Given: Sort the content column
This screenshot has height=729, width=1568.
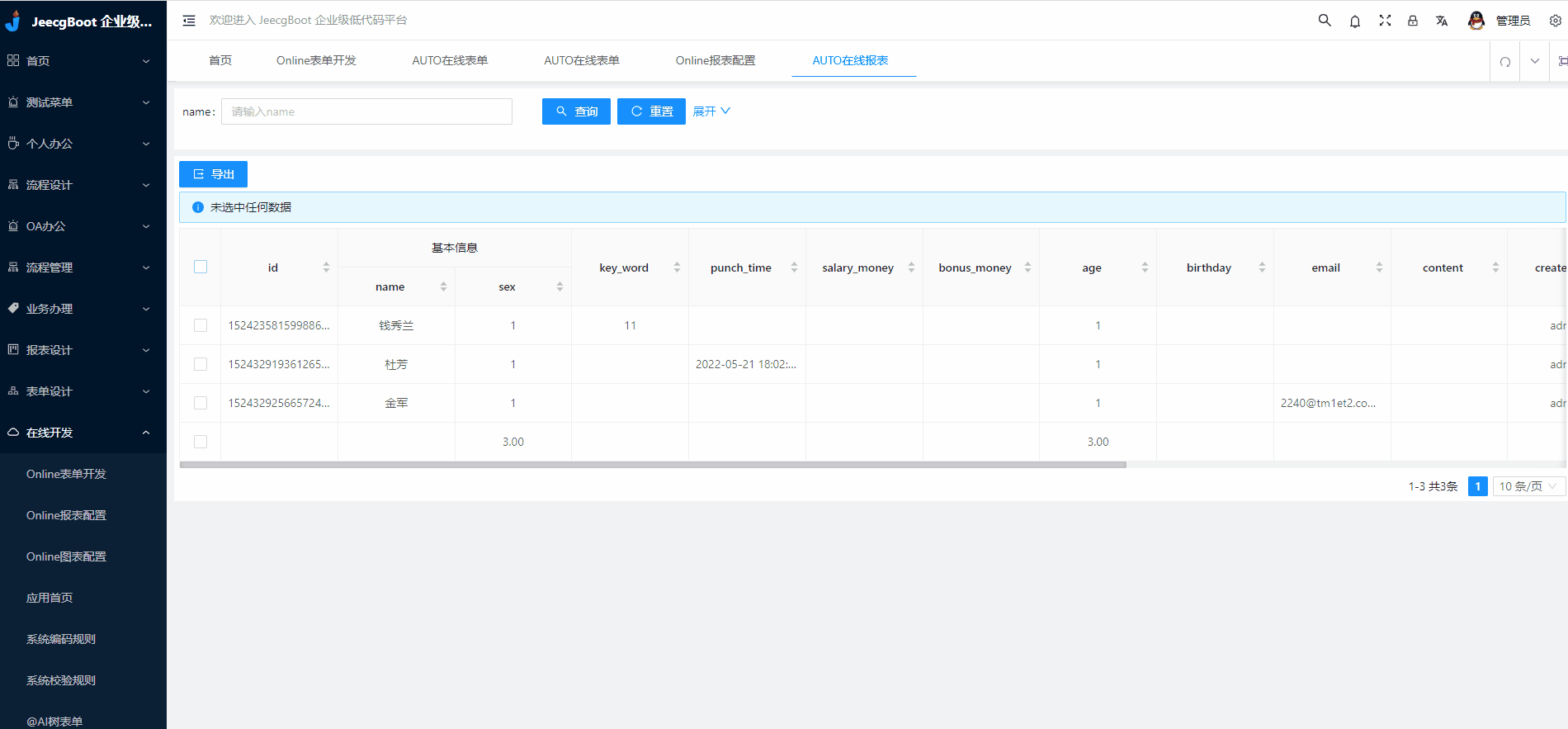Looking at the screenshot, I should pos(1495,267).
